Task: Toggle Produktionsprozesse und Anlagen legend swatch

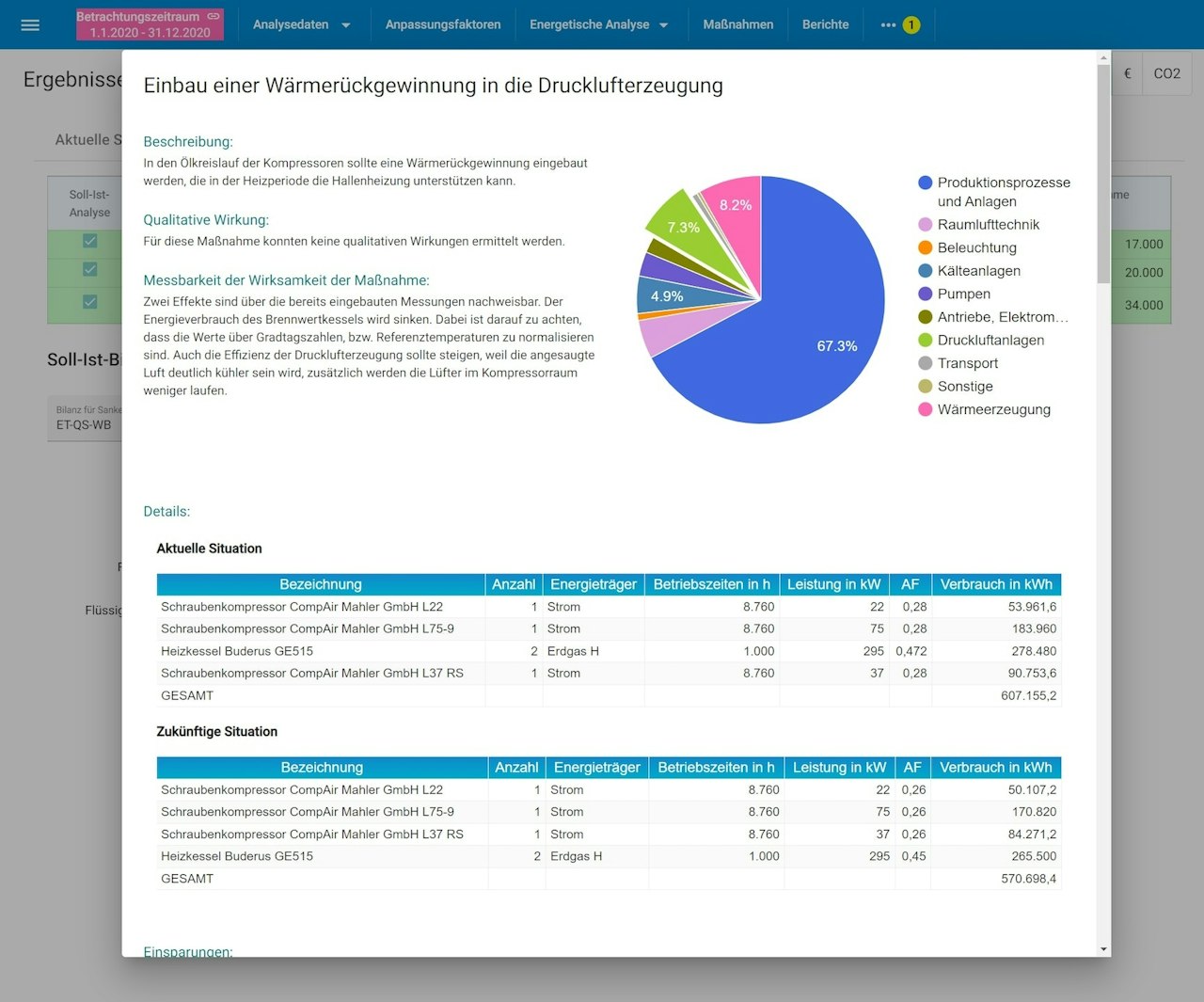Action: [925, 183]
